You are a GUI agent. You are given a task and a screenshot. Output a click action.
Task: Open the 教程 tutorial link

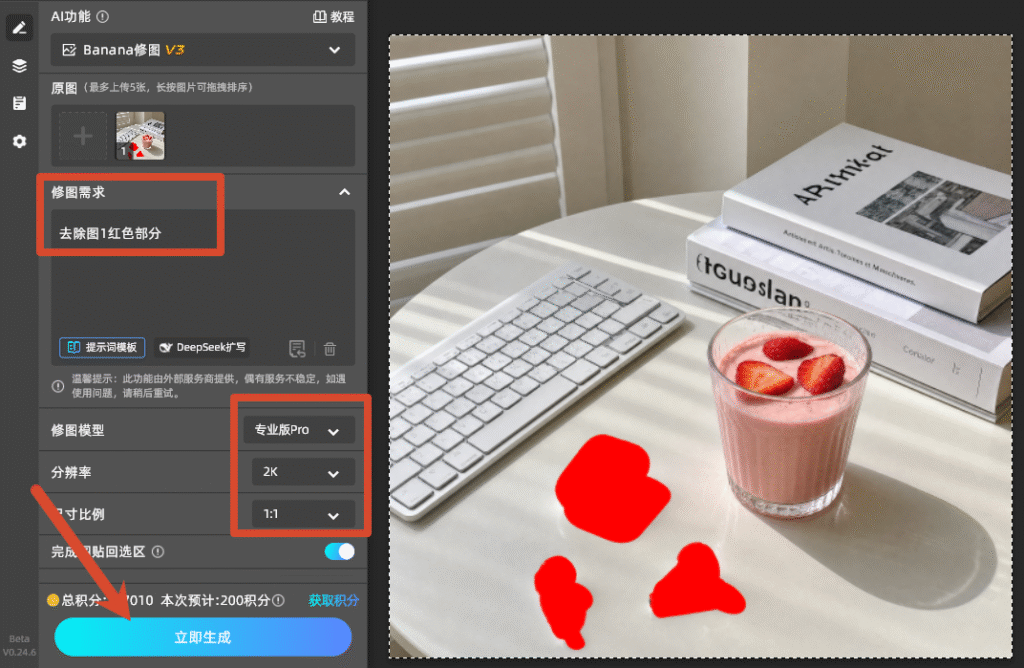pos(333,17)
